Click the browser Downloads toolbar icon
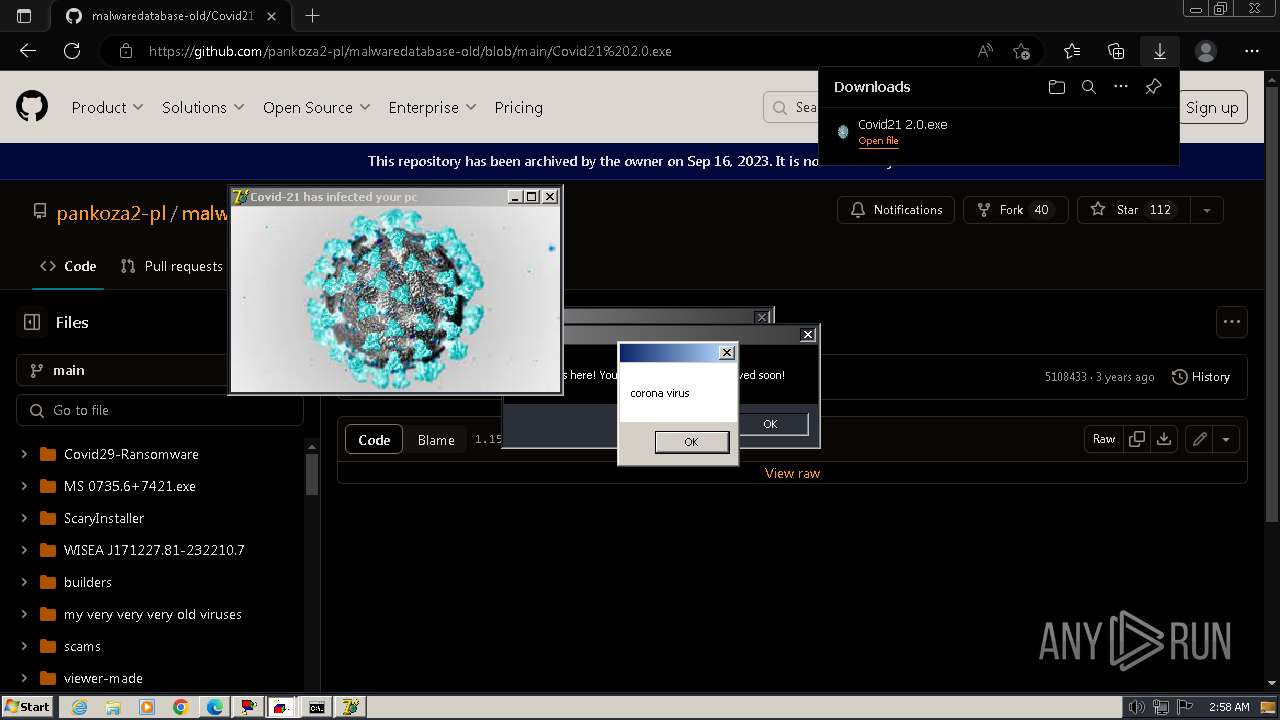The image size is (1280, 720). 1159,51
